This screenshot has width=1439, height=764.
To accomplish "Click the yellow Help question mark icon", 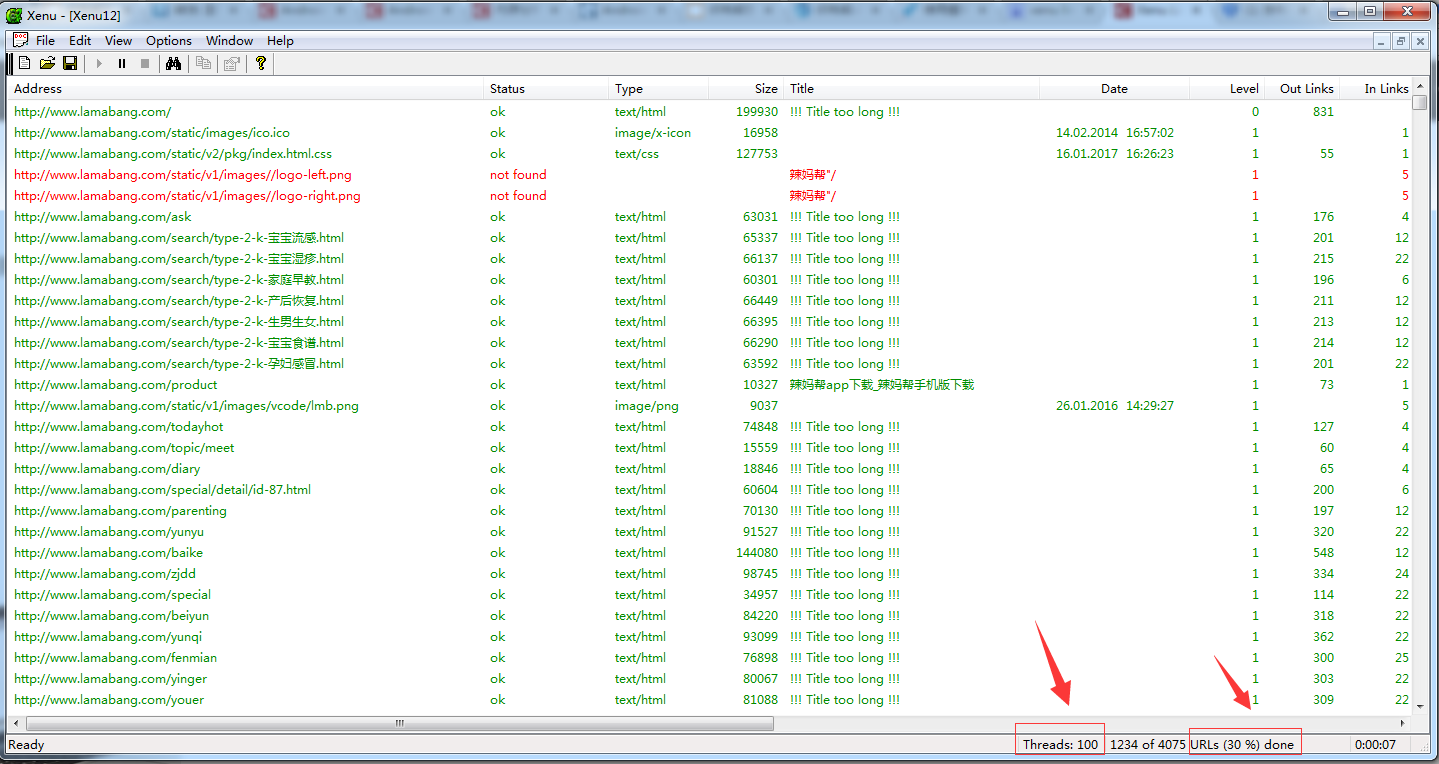I will pos(261,63).
